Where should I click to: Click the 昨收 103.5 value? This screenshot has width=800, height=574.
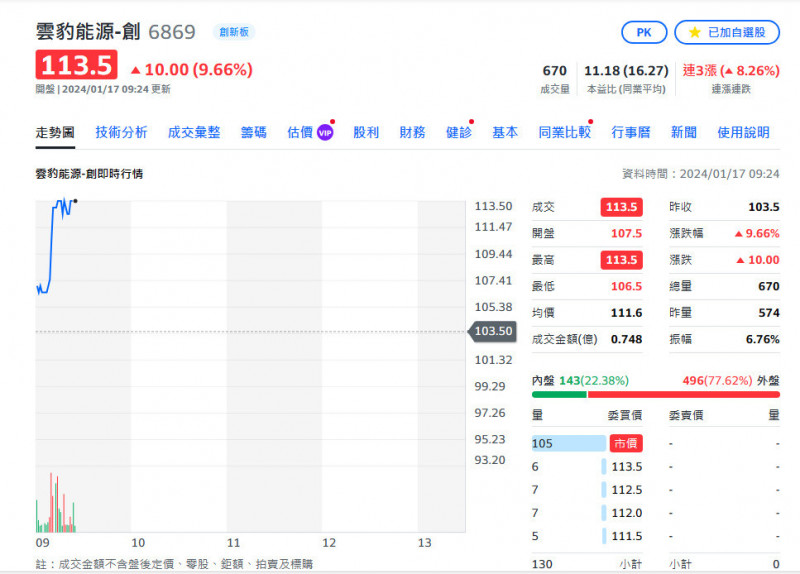point(764,207)
